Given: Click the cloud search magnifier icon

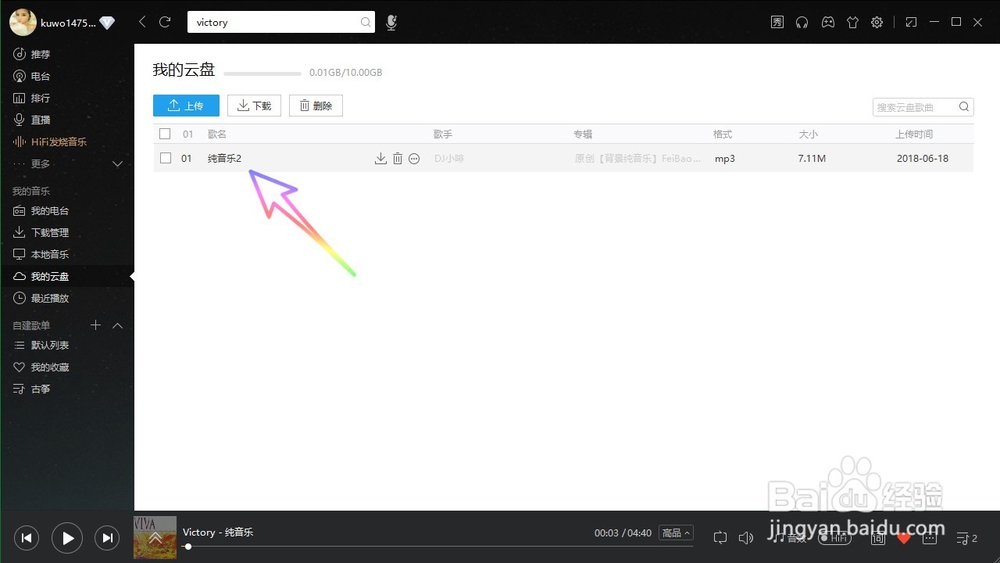Looking at the screenshot, I should tap(964, 106).
